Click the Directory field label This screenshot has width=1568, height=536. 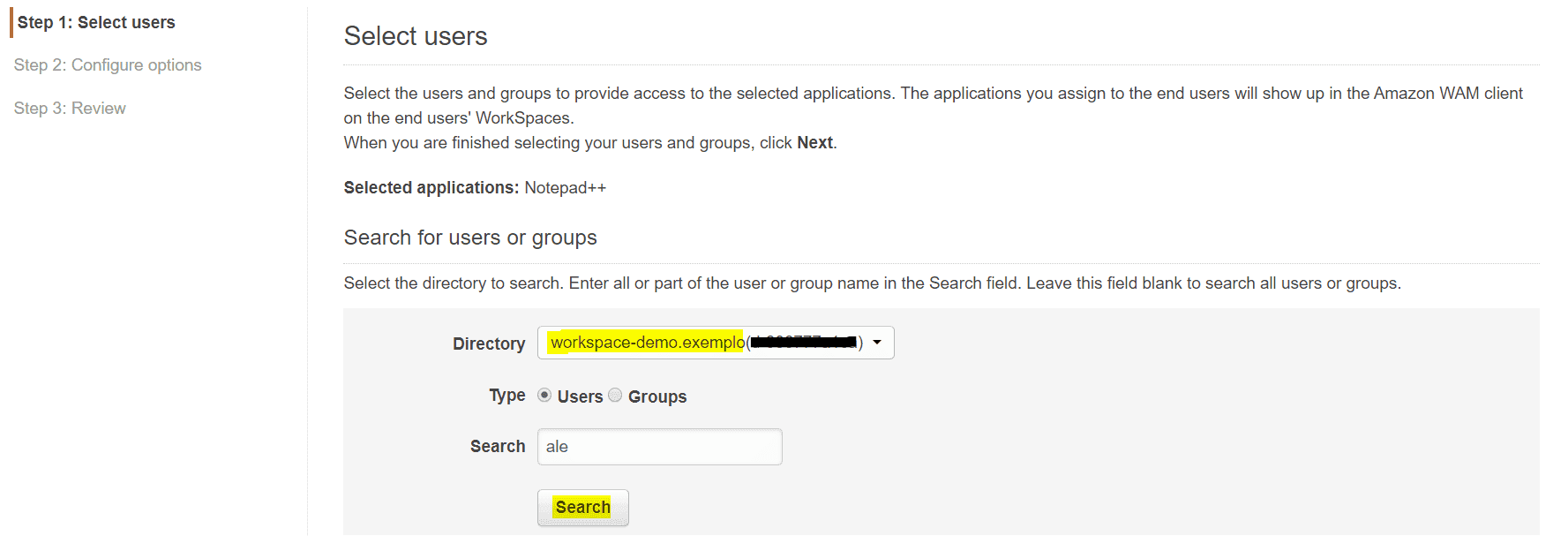coord(489,344)
